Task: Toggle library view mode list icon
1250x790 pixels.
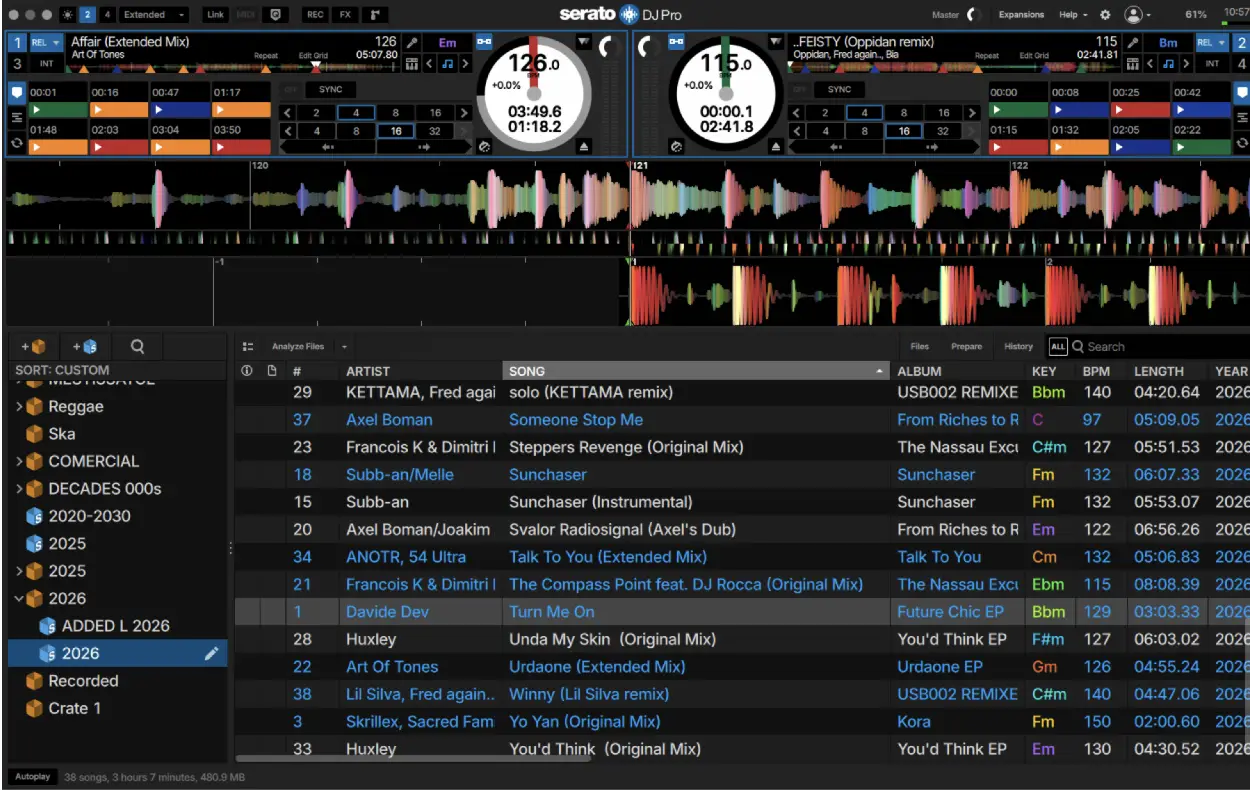Action: pos(248,347)
